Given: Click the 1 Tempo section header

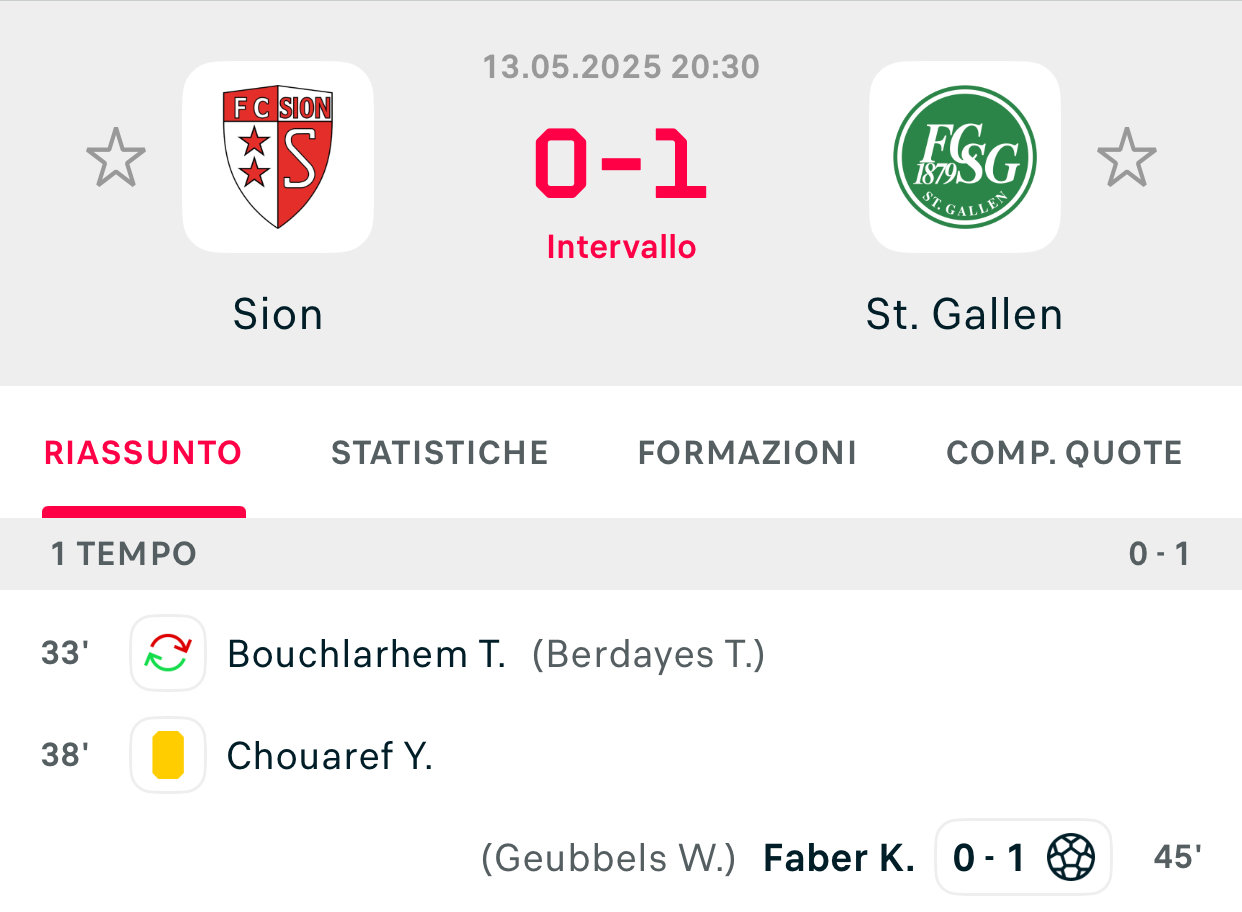Looking at the screenshot, I should pyautogui.click(x=124, y=554).
